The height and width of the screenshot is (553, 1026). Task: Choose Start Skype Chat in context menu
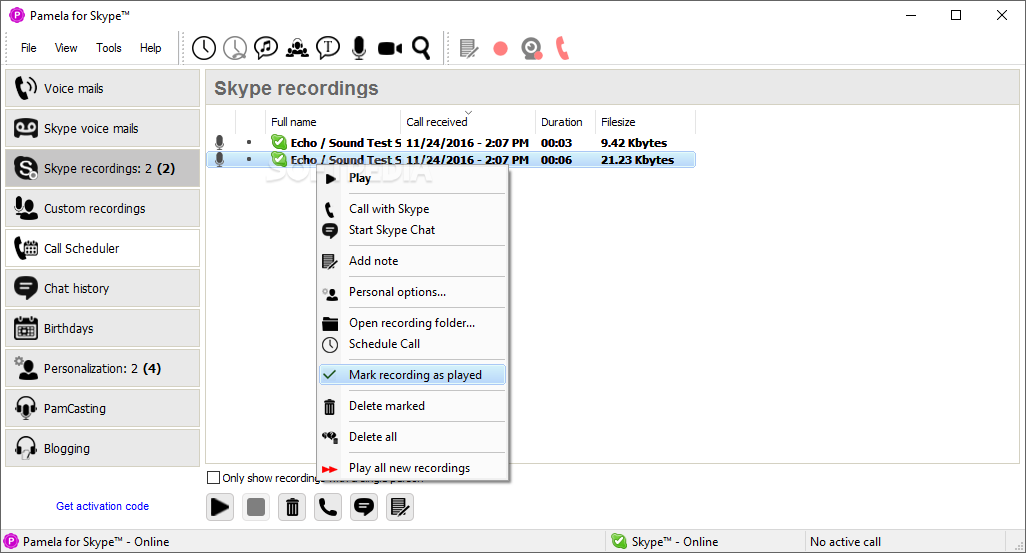(412, 230)
